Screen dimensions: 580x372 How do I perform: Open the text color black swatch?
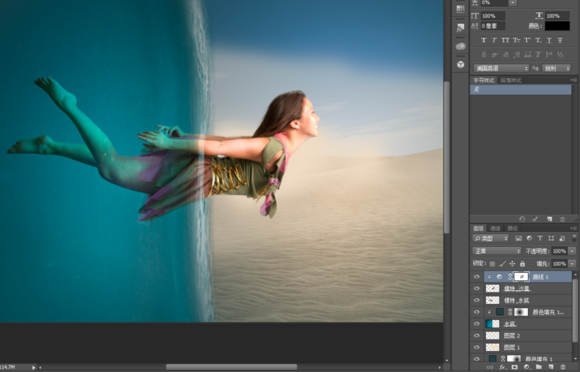(x=557, y=26)
